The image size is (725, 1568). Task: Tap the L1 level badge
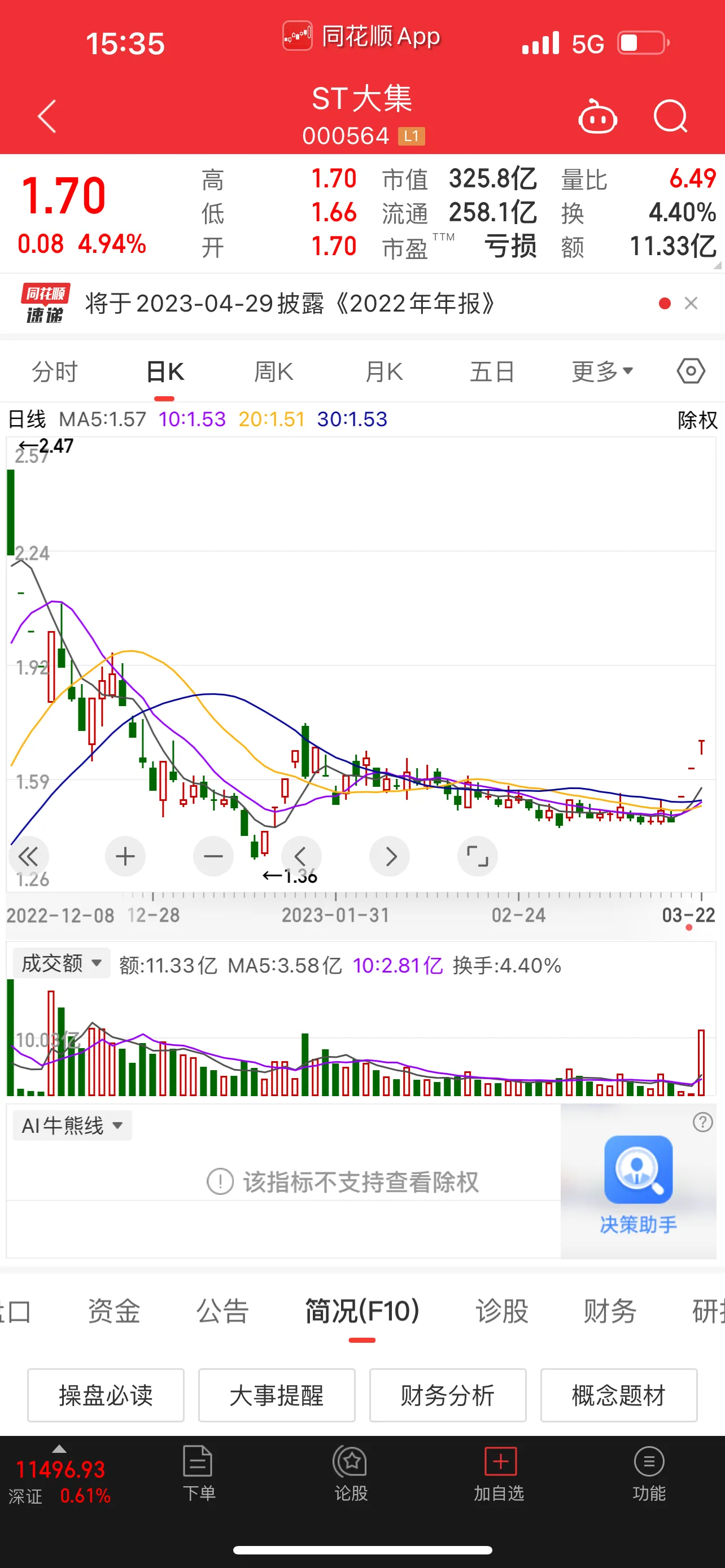412,135
